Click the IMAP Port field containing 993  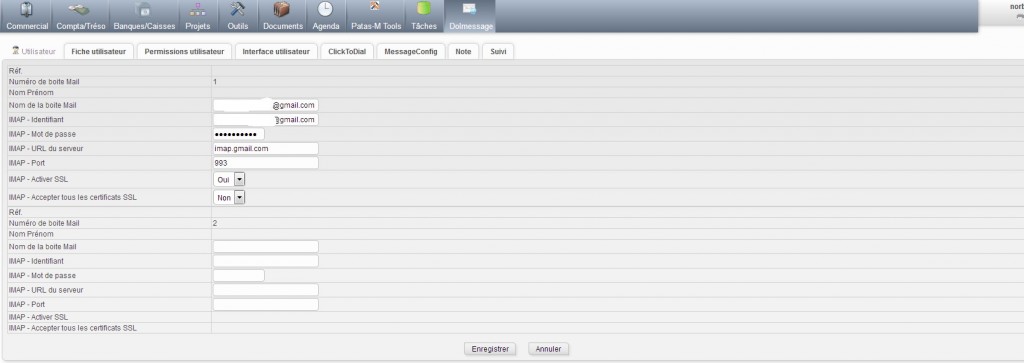(266, 163)
